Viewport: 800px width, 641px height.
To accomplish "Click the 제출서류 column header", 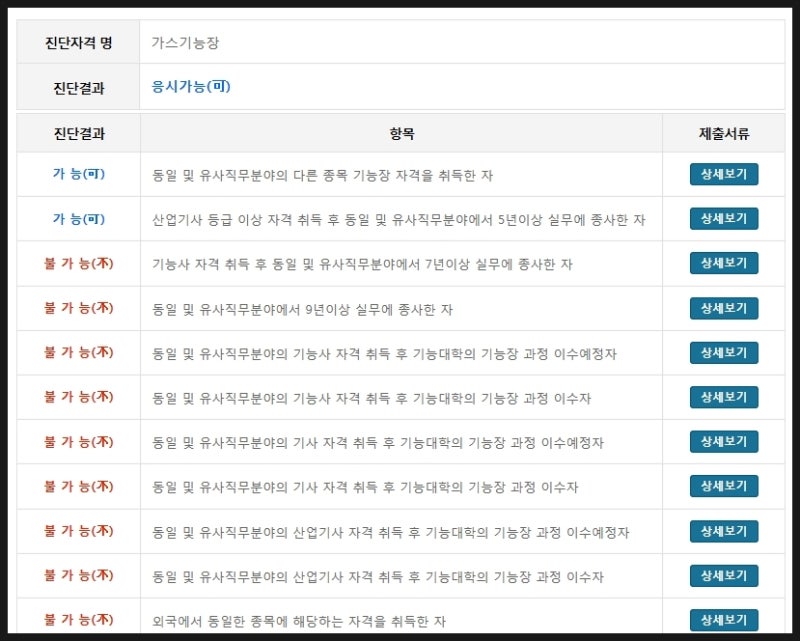I will pos(723,134).
